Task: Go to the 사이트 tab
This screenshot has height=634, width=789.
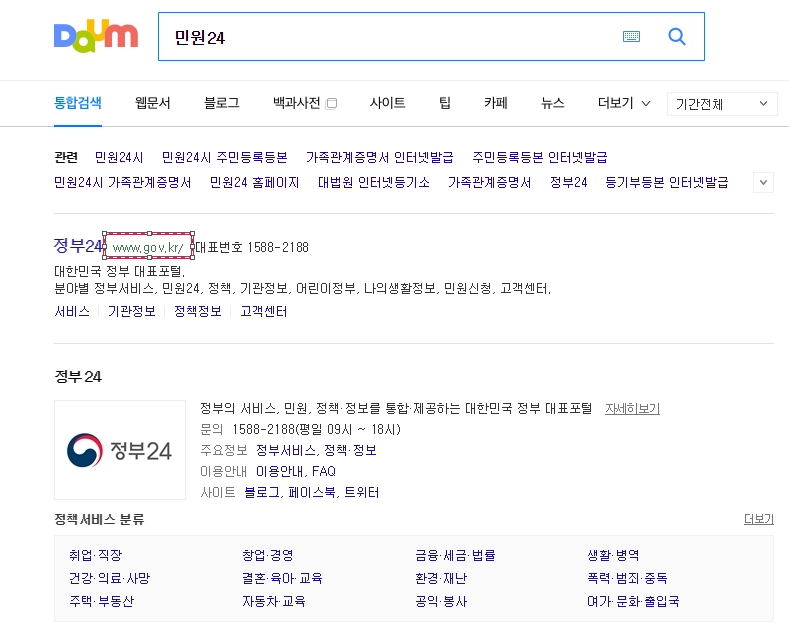Action: 387,103
